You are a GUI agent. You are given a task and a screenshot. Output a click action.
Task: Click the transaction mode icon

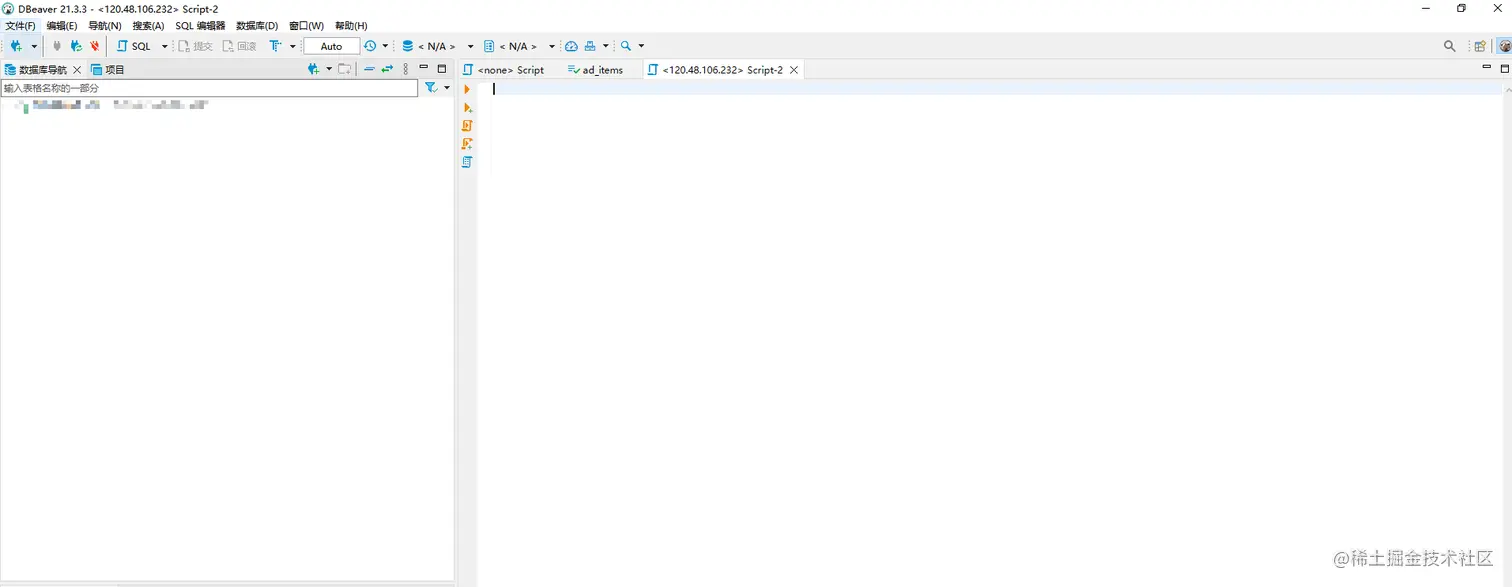pyautogui.click(x=276, y=46)
